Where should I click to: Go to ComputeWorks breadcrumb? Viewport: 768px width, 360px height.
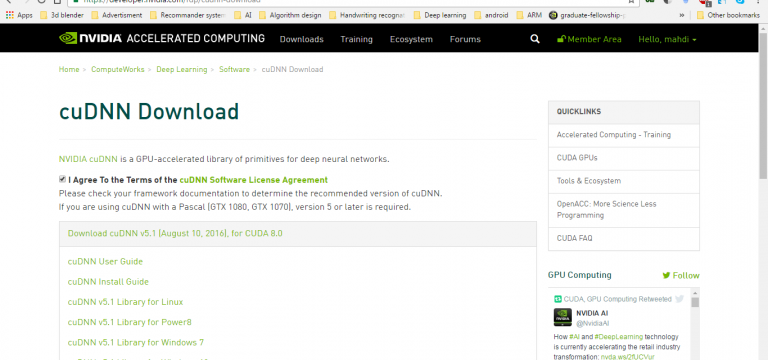118,70
